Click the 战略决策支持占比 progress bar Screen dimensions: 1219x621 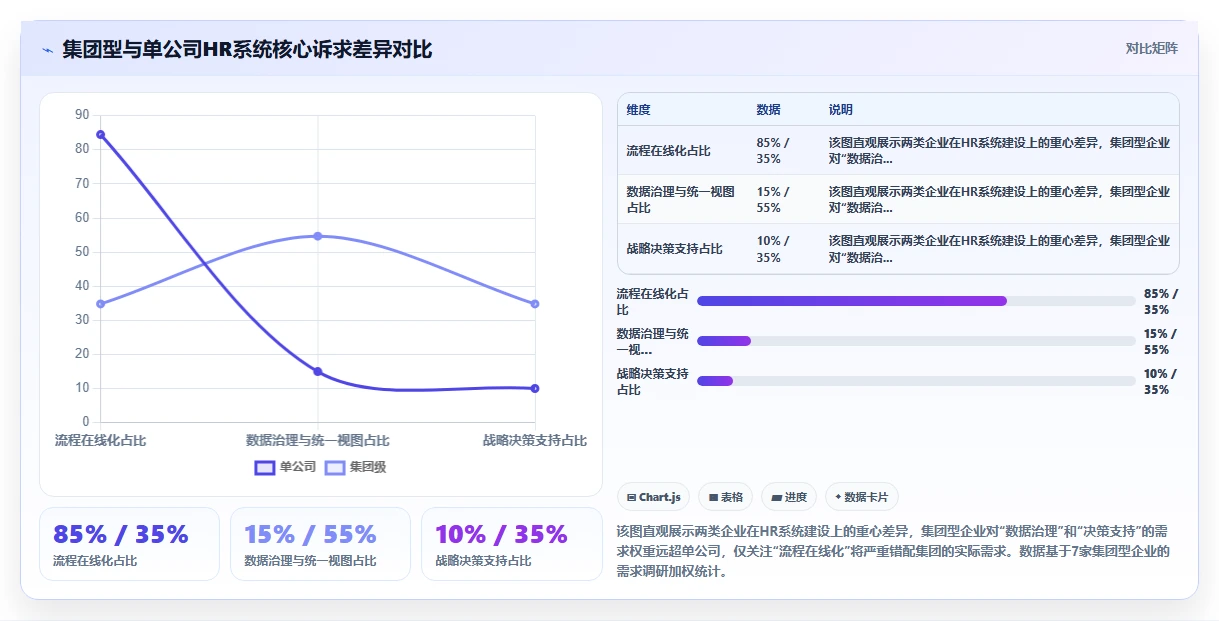916,381
